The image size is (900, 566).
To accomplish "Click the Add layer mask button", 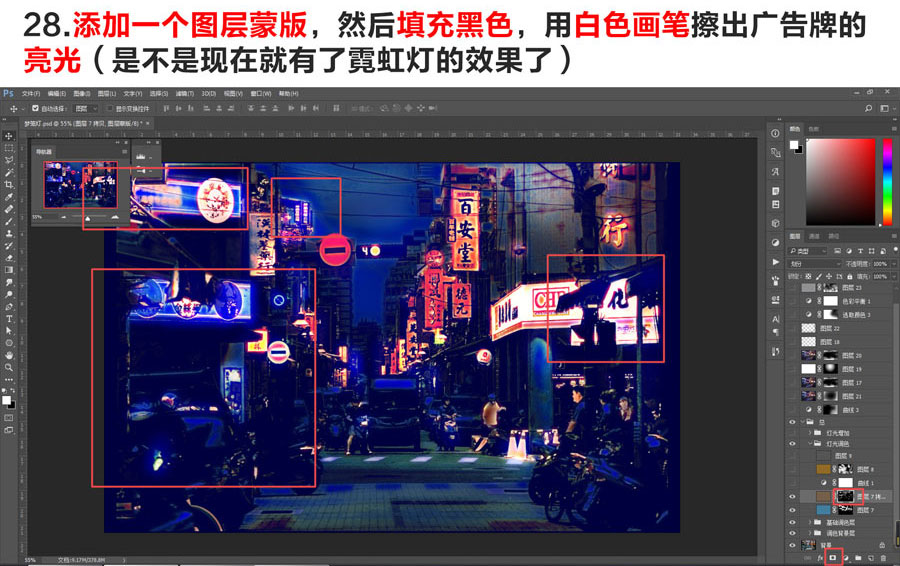I will (832, 557).
